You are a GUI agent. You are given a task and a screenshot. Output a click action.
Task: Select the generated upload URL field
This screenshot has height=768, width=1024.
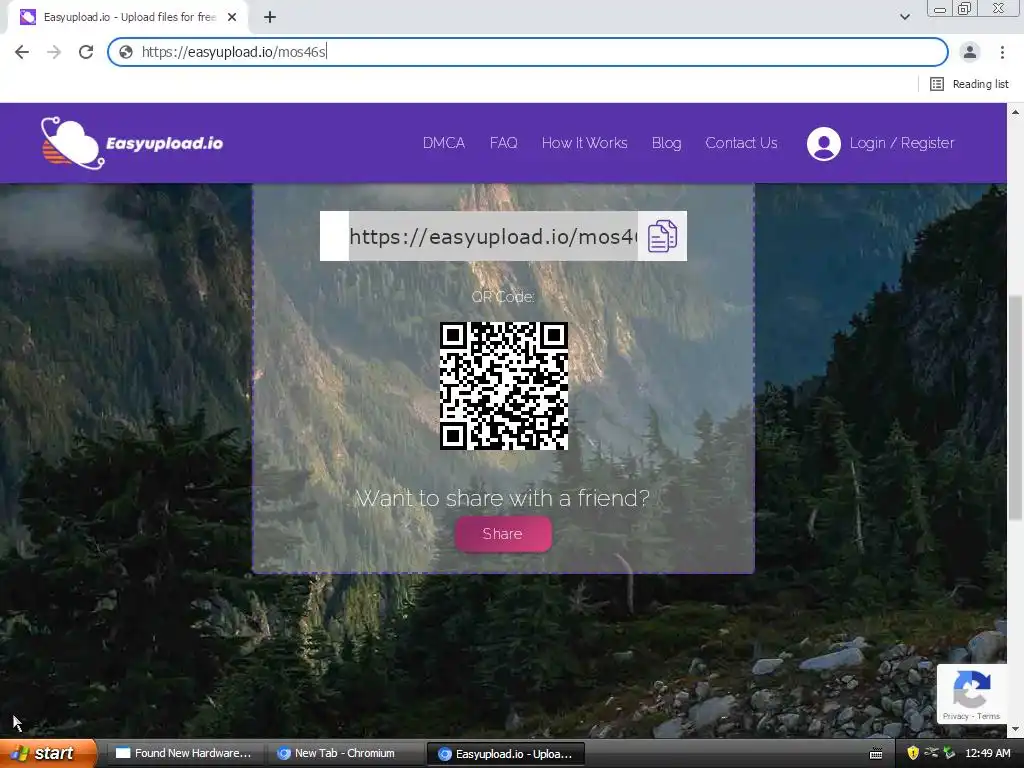(493, 236)
